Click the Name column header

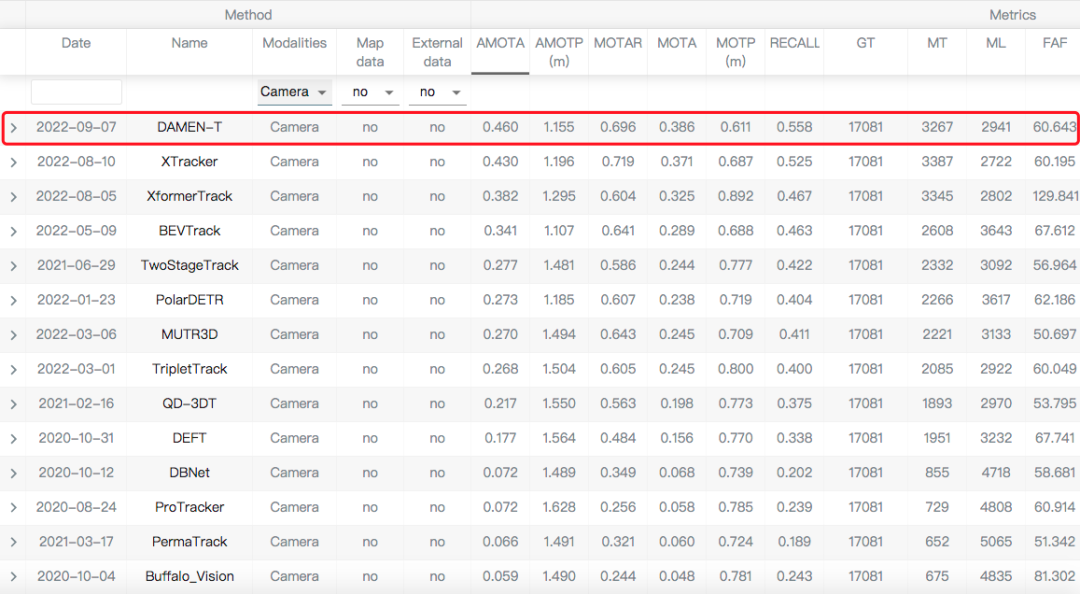click(x=189, y=44)
